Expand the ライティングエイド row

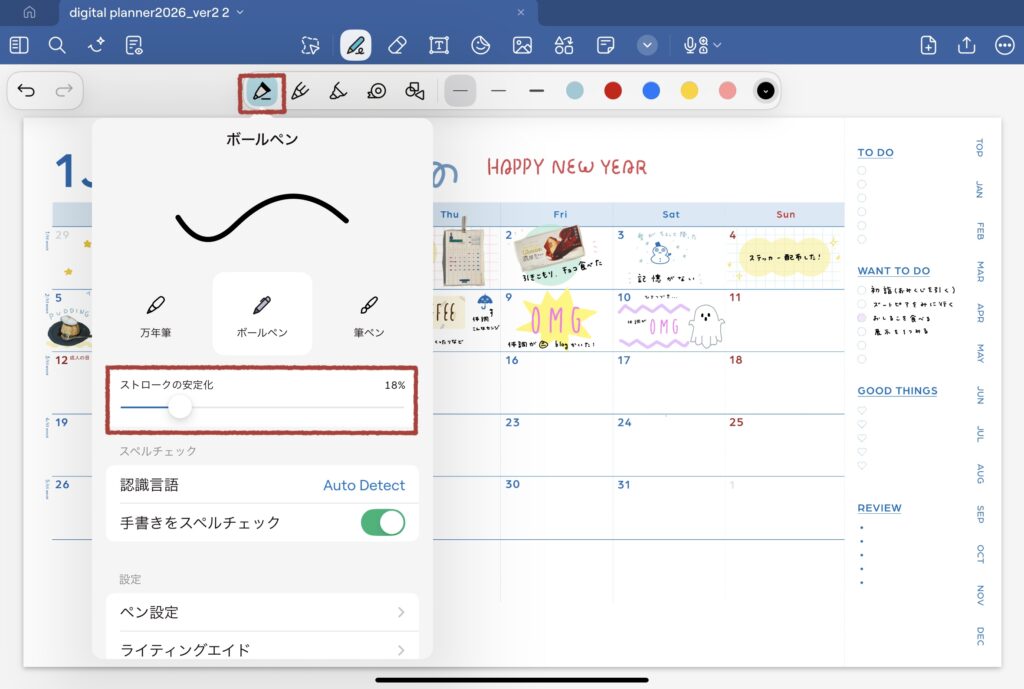point(262,650)
